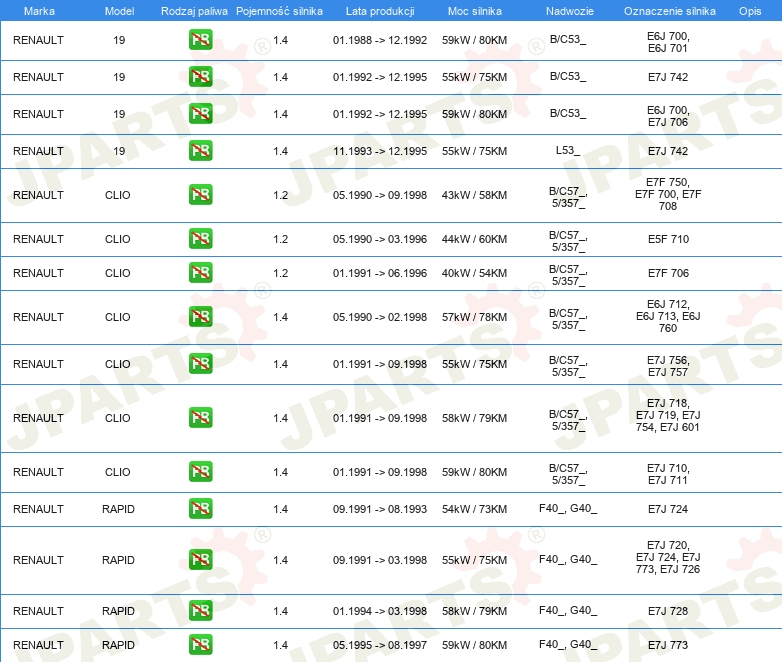
Task: Click the date cell 11.1993 -> 12.1995
Action: (380, 151)
